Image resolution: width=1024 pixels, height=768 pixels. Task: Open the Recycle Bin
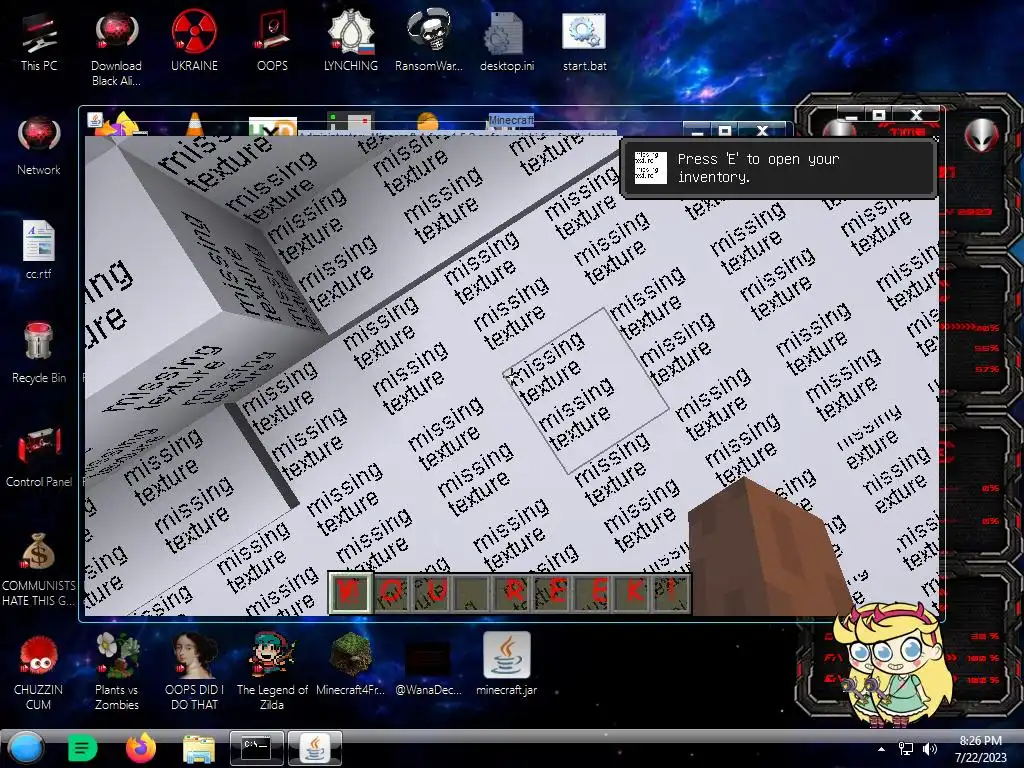coord(39,353)
